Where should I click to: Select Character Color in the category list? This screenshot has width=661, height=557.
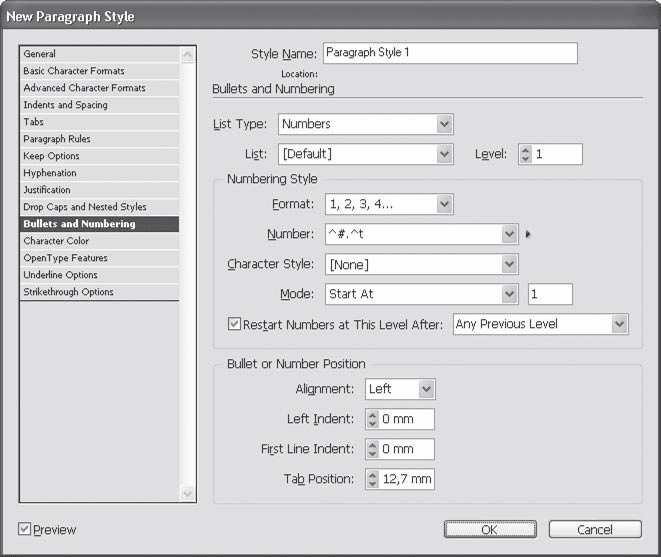tap(57, 241)
